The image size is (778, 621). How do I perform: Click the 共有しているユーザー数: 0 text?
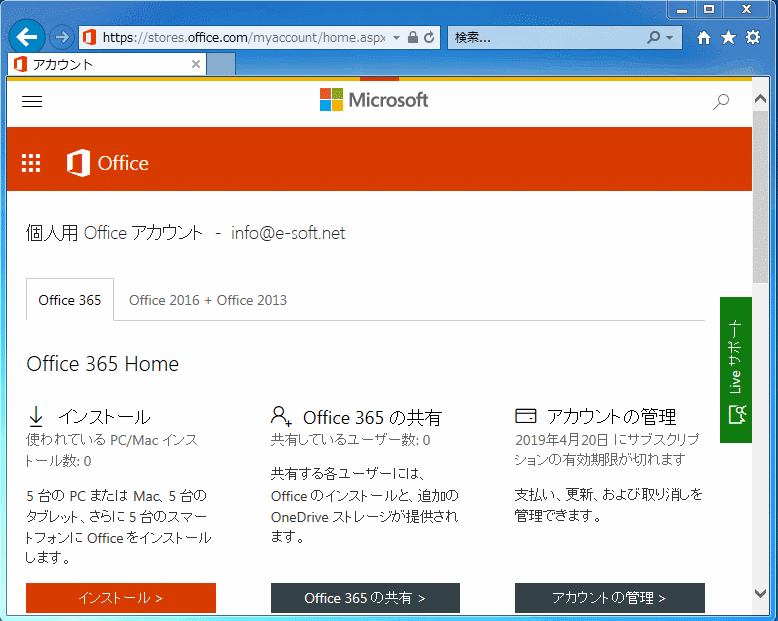point(350,440)
